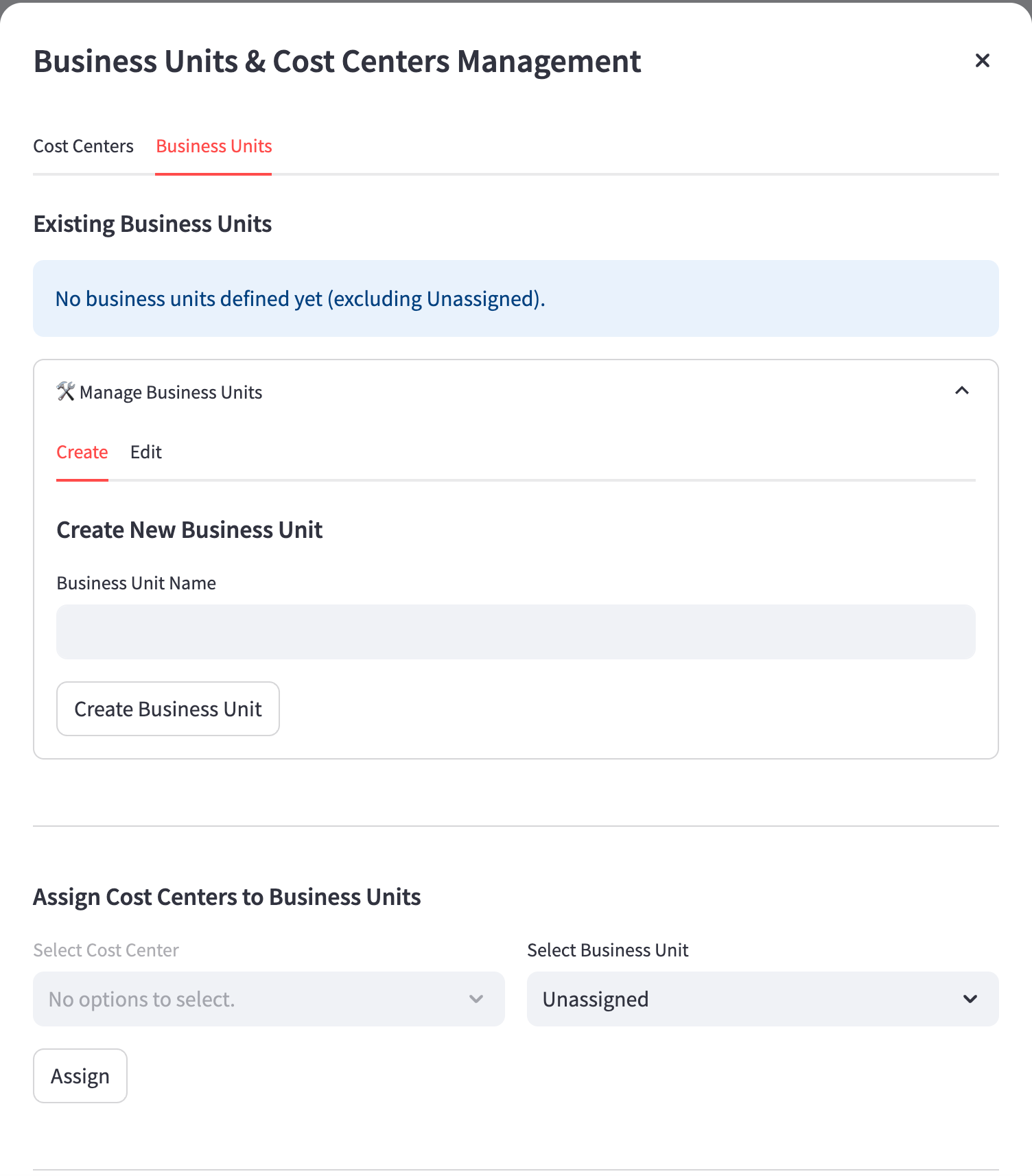Click the upward chevron icon in Manage Business Units
The width and height of the screenshot is (1032, 1176).
point(962,391)
